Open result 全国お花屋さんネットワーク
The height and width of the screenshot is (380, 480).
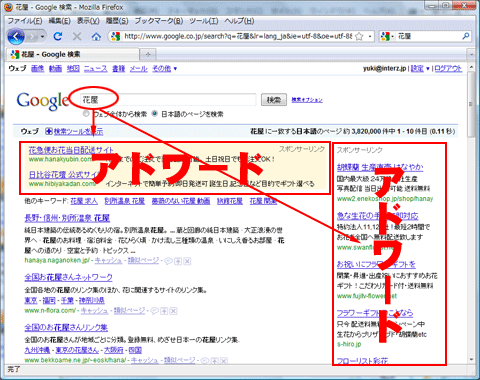[x=68, y=277]
